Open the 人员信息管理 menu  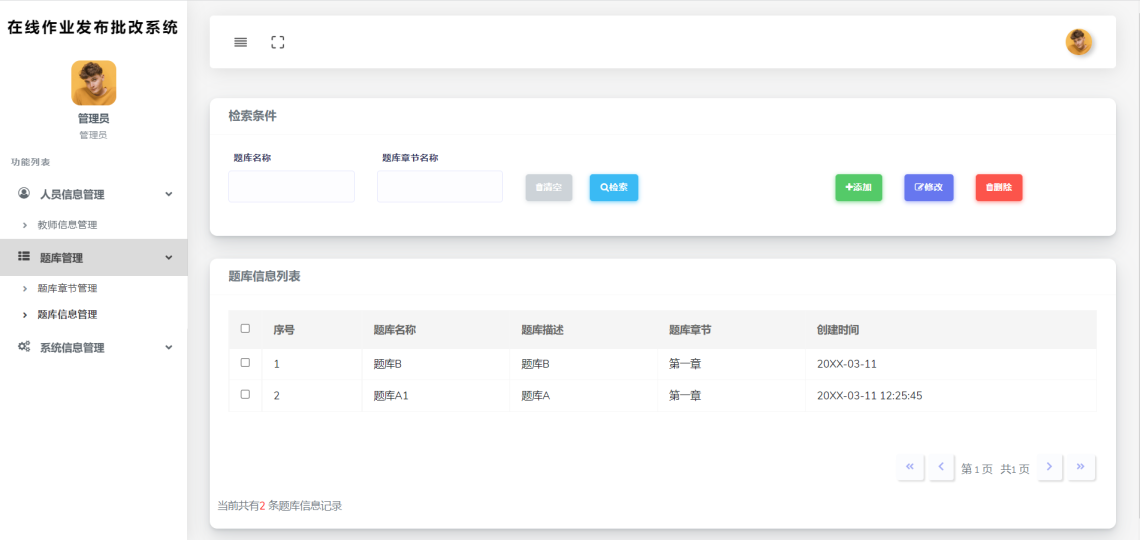[x=94, y=194]
